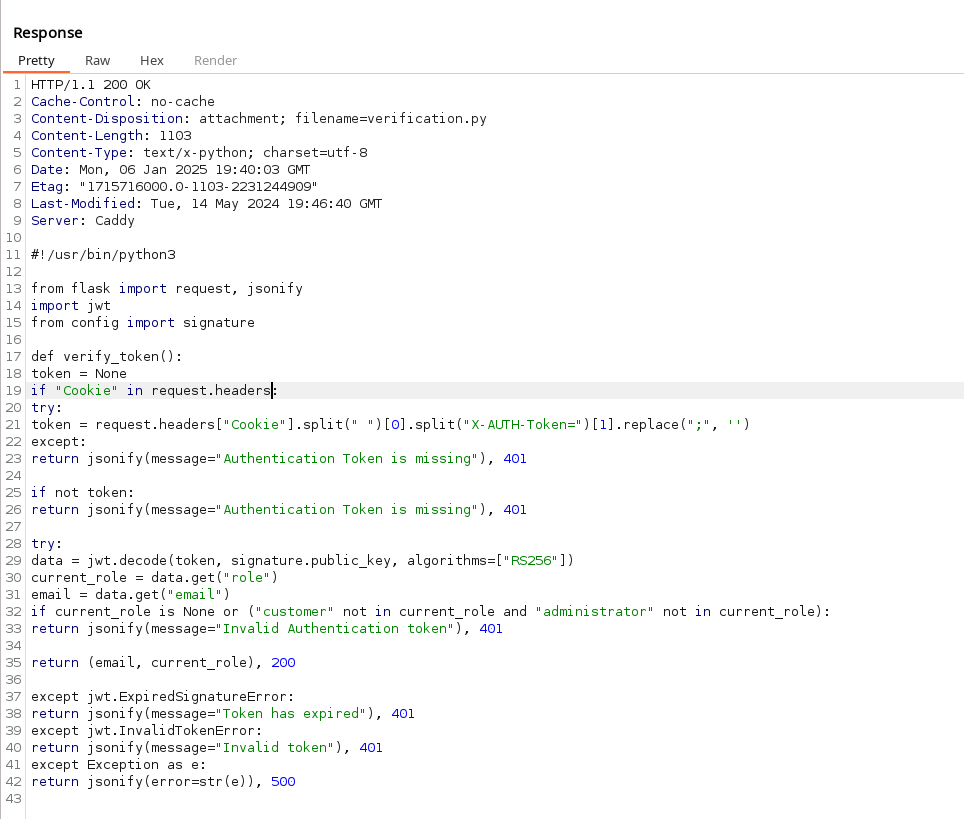The height and width of the screenshot is (819, 964).
Task: Open the Hex tab
Action: (152, 60)
